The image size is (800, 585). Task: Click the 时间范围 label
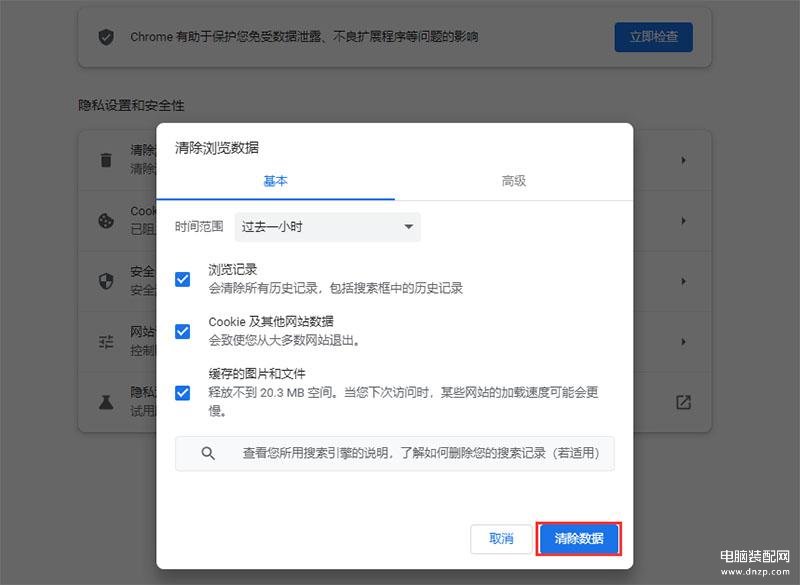[199, 226]
